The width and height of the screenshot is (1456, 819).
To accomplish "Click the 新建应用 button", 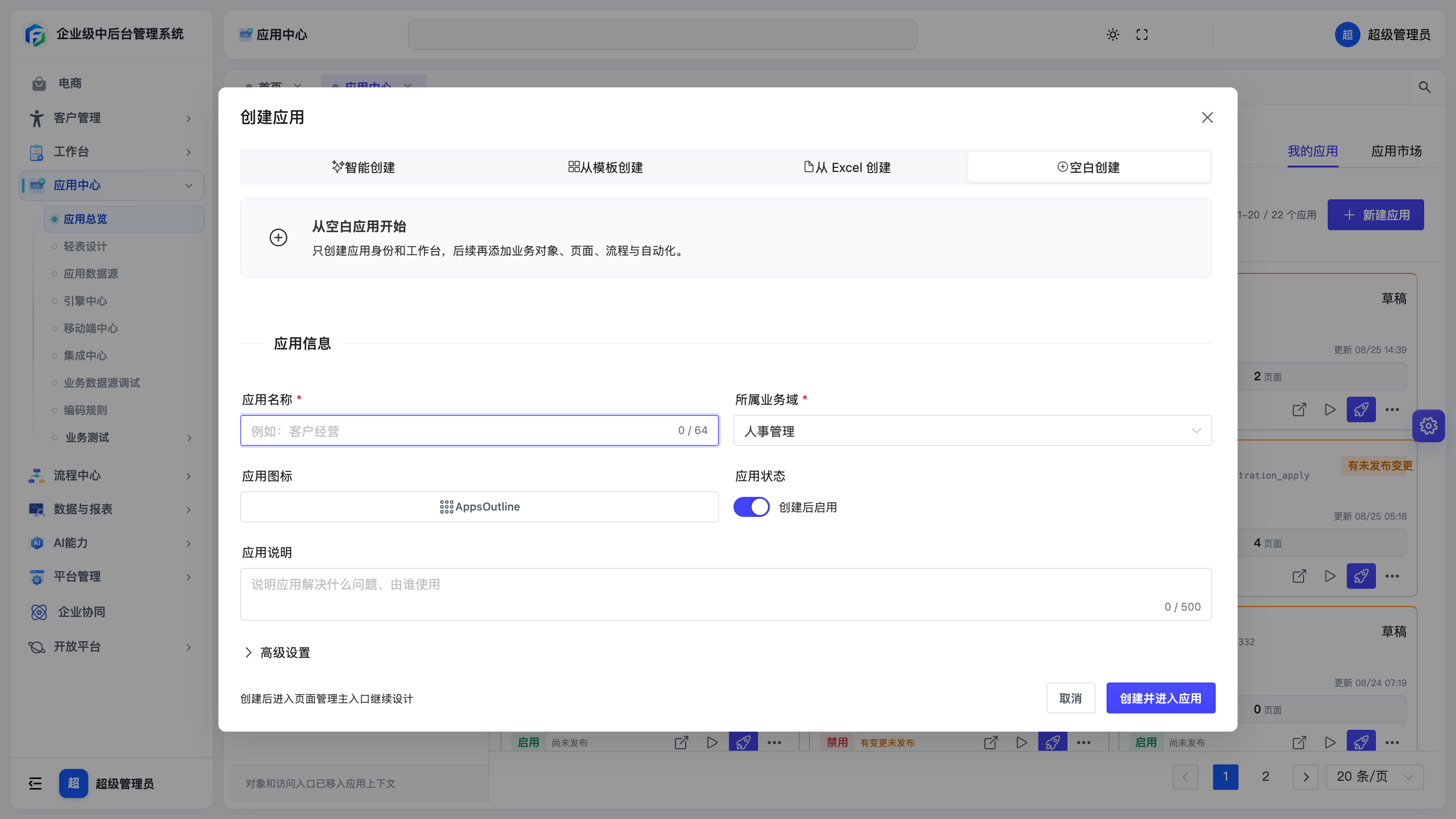I will tap(1375, 215).
